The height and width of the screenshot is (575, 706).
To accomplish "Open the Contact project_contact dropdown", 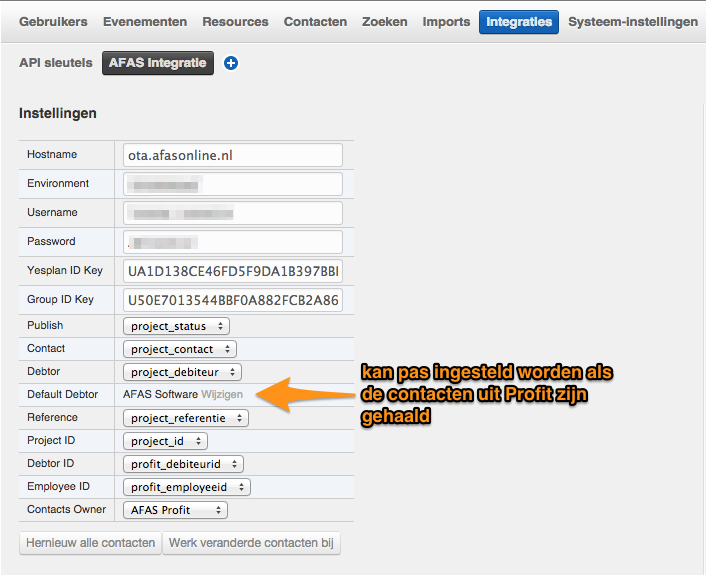I will click(180, 349).
